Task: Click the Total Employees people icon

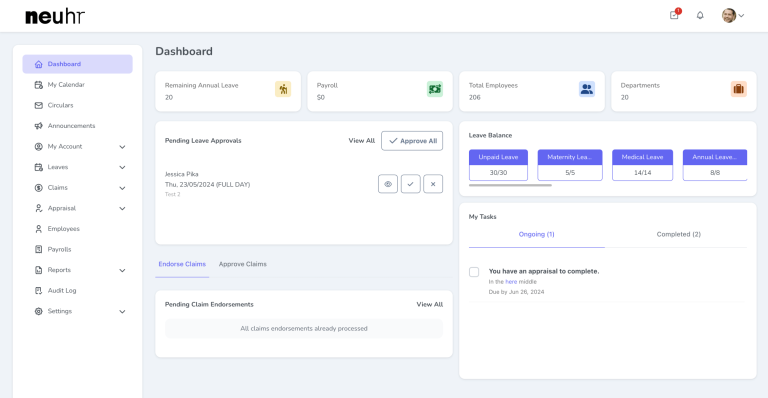Action: tap(587, 89)
